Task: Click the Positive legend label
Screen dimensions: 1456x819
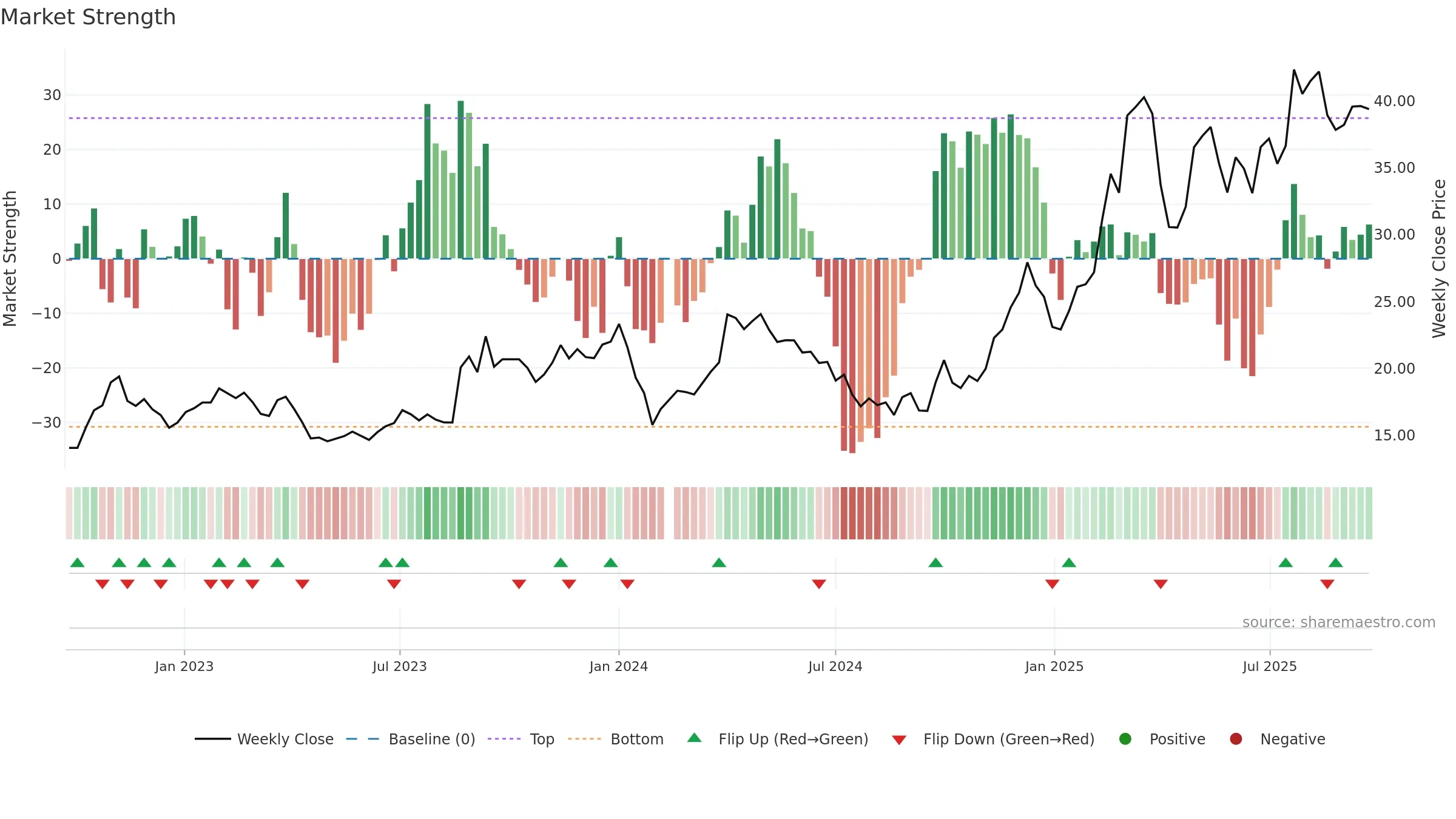Action: 1178,739
